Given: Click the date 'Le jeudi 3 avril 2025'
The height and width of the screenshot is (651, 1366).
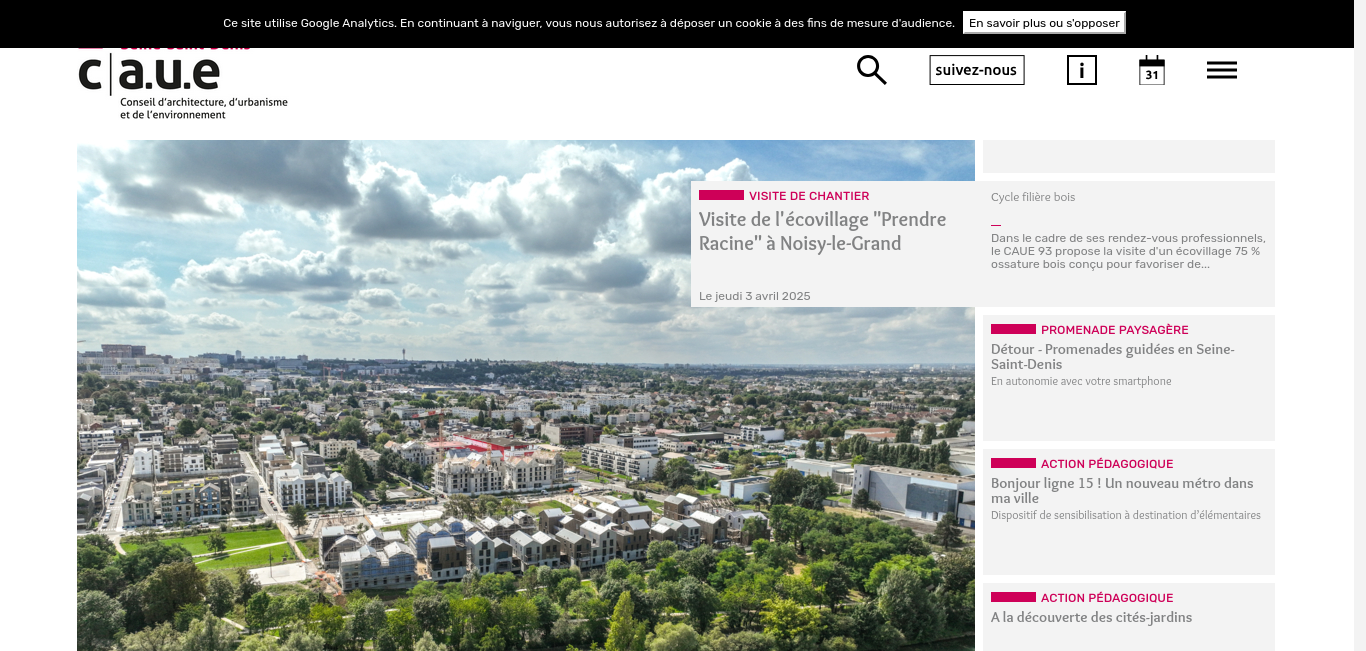Looking at the screenshot, I should (754, 296).
